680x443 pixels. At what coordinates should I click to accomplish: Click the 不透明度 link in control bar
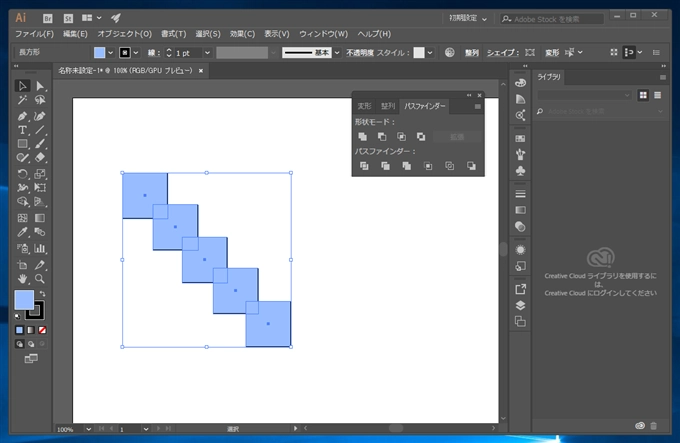pyautogui.click(x=360, y=53)
